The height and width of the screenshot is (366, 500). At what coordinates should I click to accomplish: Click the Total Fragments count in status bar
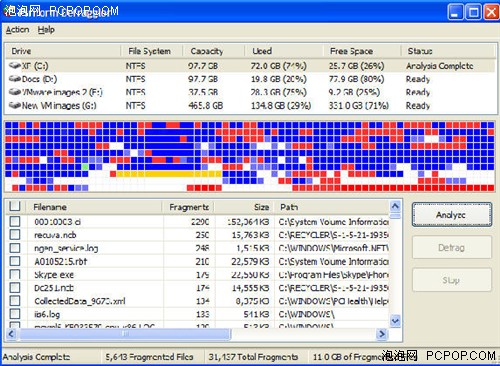(253, 357)
